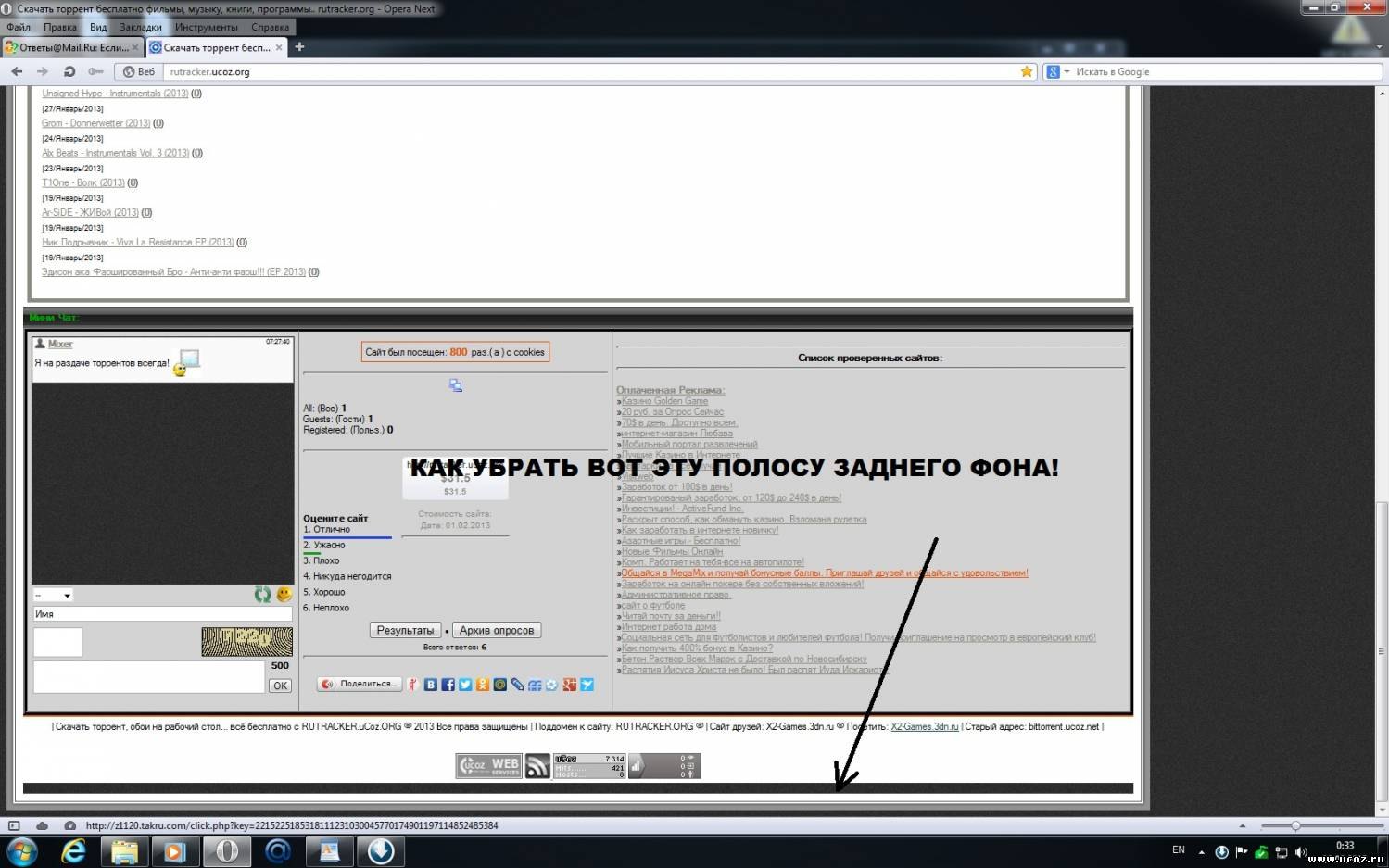Adjust the zoom slider in status bar
1389x868 pixels.
pos(1295,825)
